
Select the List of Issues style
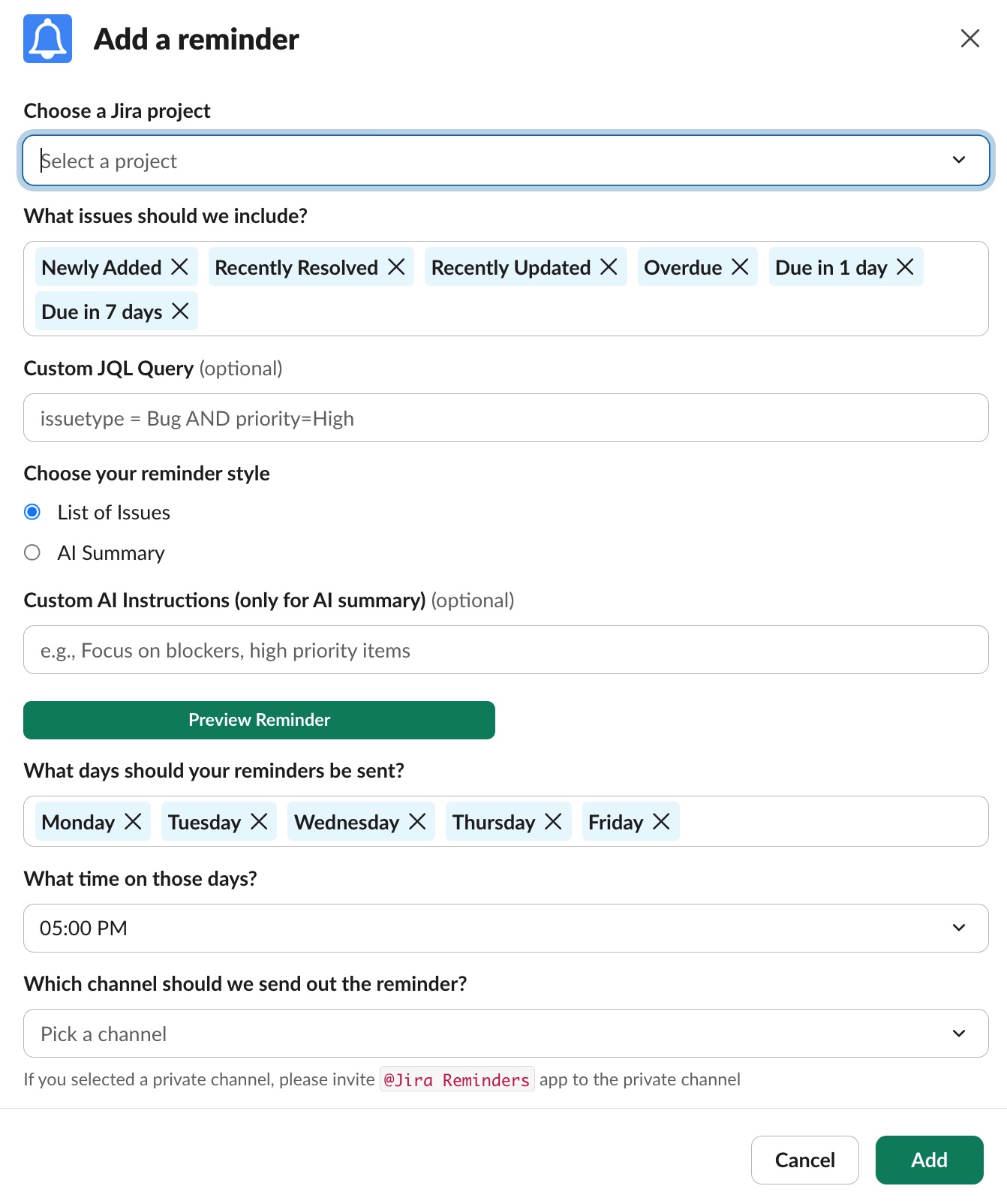(x=32, y=513)
